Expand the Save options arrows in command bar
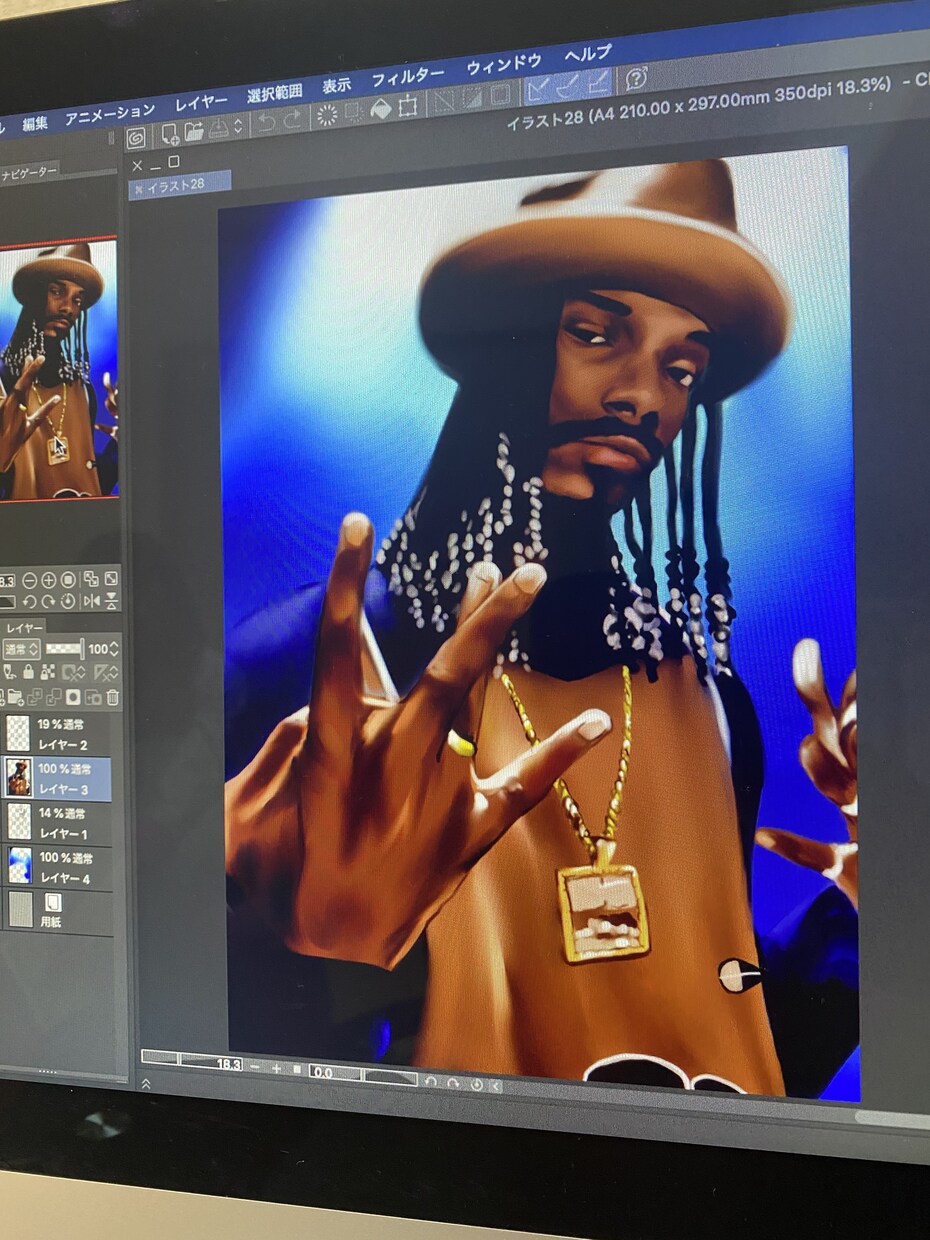The image size is (930, 1240). [238, 126]
